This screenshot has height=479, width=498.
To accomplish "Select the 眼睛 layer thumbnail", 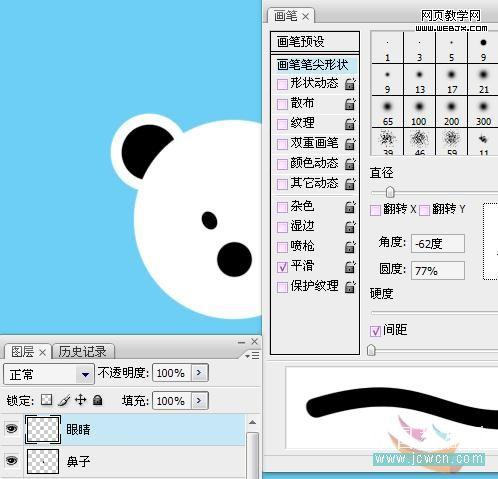I will point(43,429).
